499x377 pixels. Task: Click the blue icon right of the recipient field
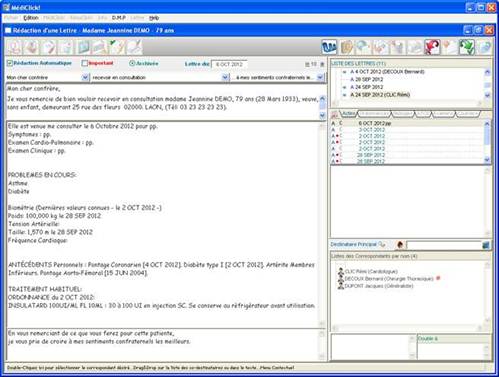[x=486, y=245]
